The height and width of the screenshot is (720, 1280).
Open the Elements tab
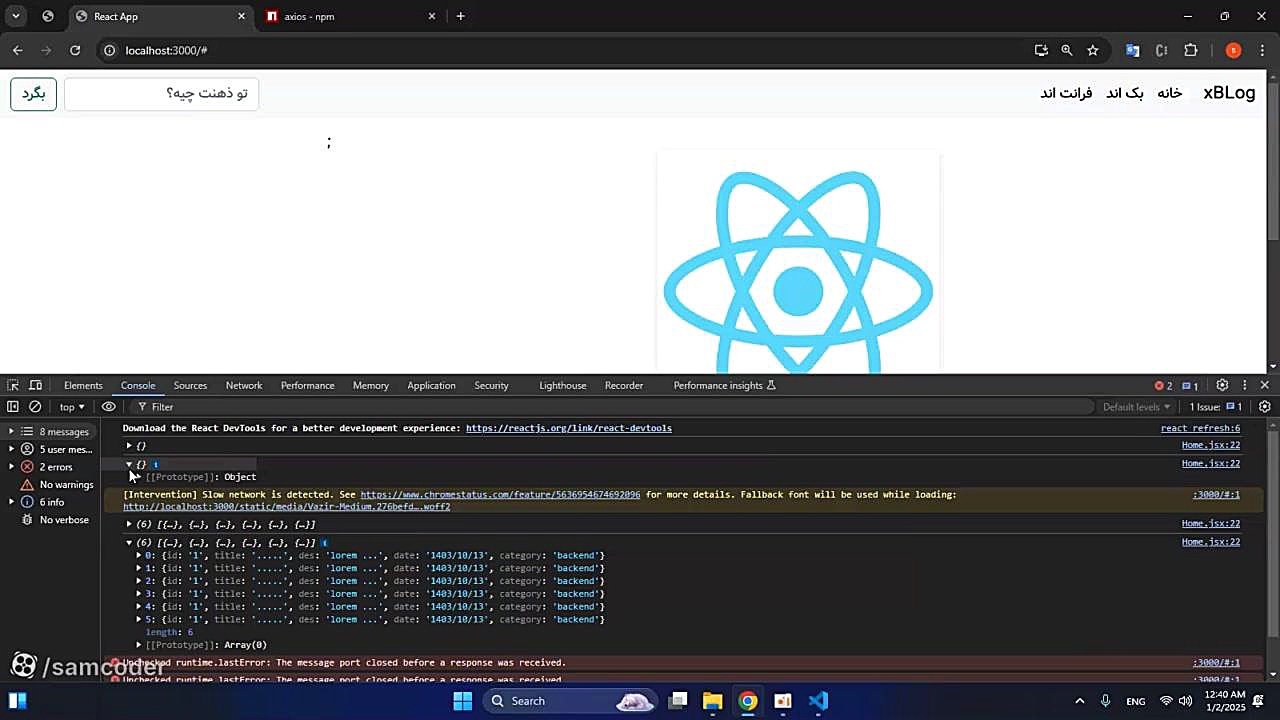[x=83, y=385]
